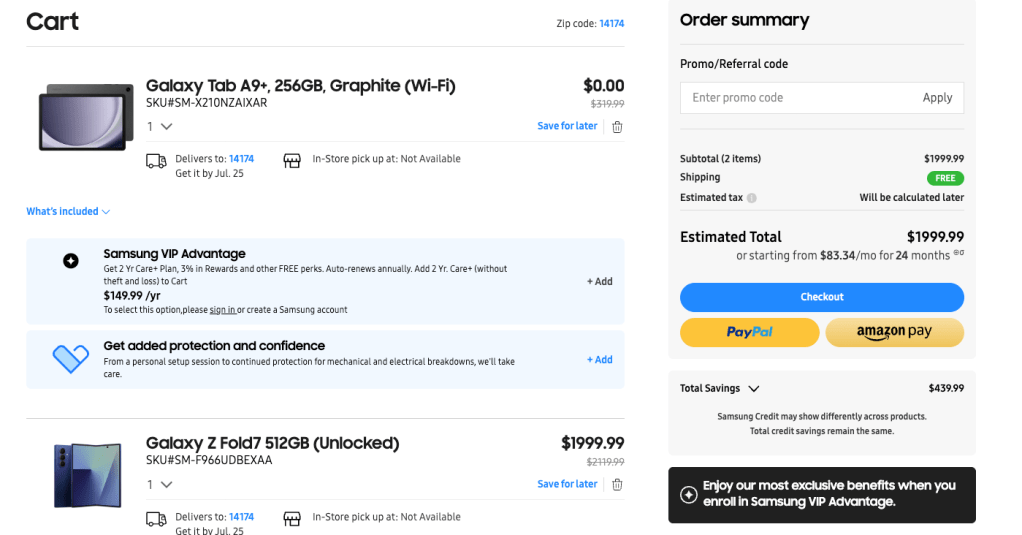Expand the What's included section
The height and width of the screenshot is (535, 1022).
point(68,212)
